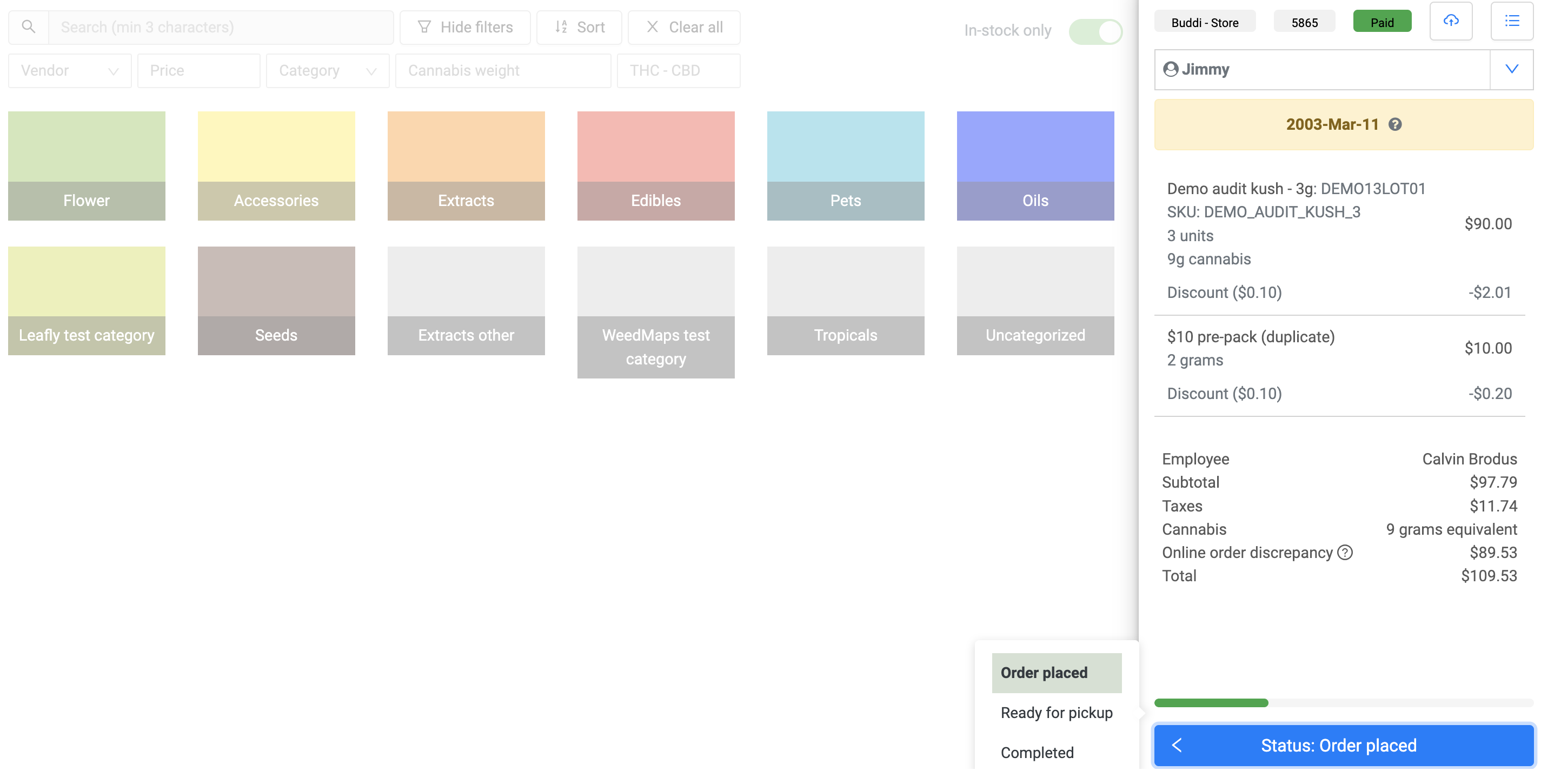1541x784 pixels.
Task: Click the online order discrepancy help icon
Action: (1345, 553)
